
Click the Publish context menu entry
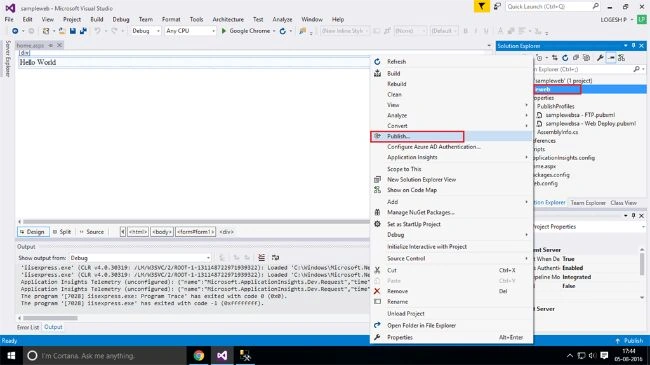pyautogui.click(x=451, y=136)
